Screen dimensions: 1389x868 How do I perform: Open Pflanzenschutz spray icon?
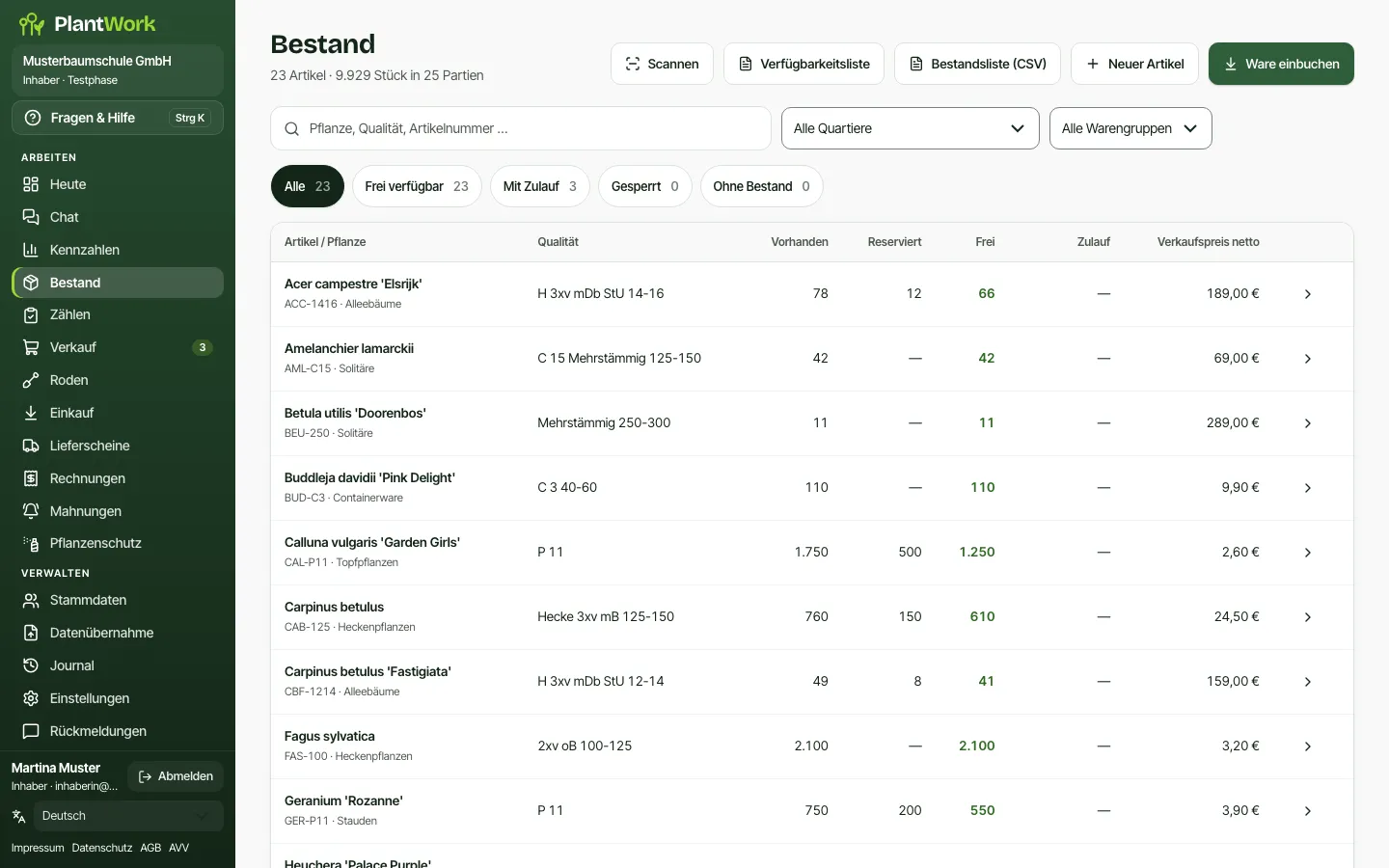(x=31, y=543)
